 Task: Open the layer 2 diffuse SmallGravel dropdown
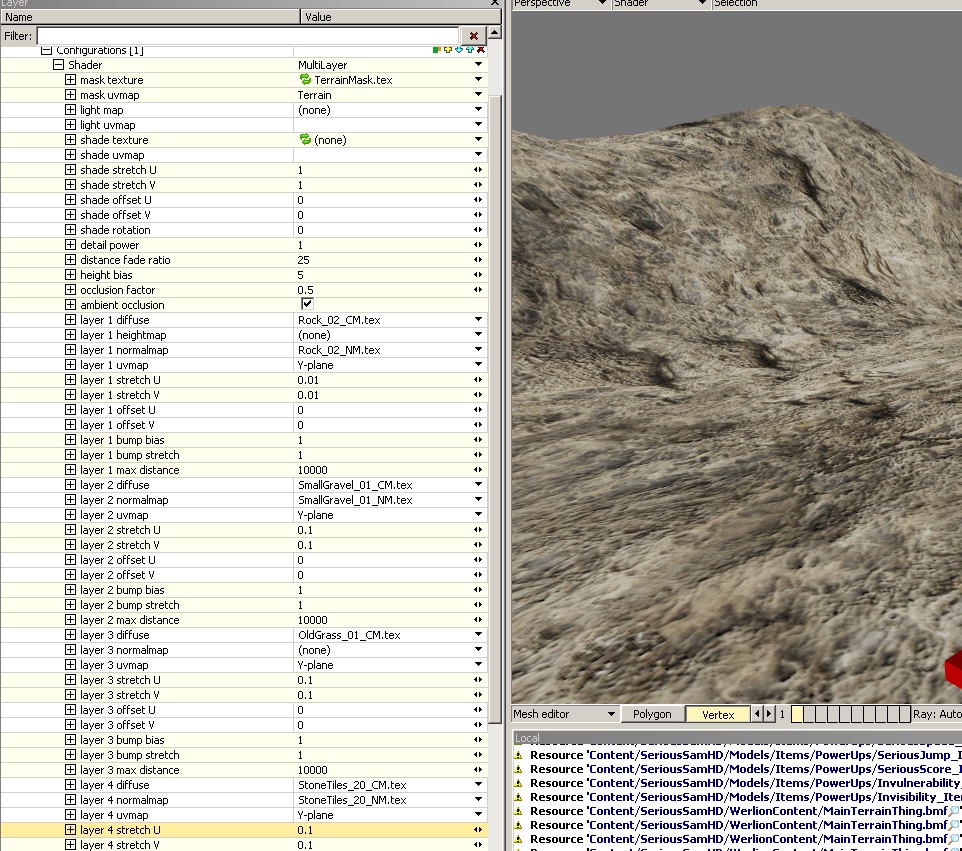pos(478,485)
